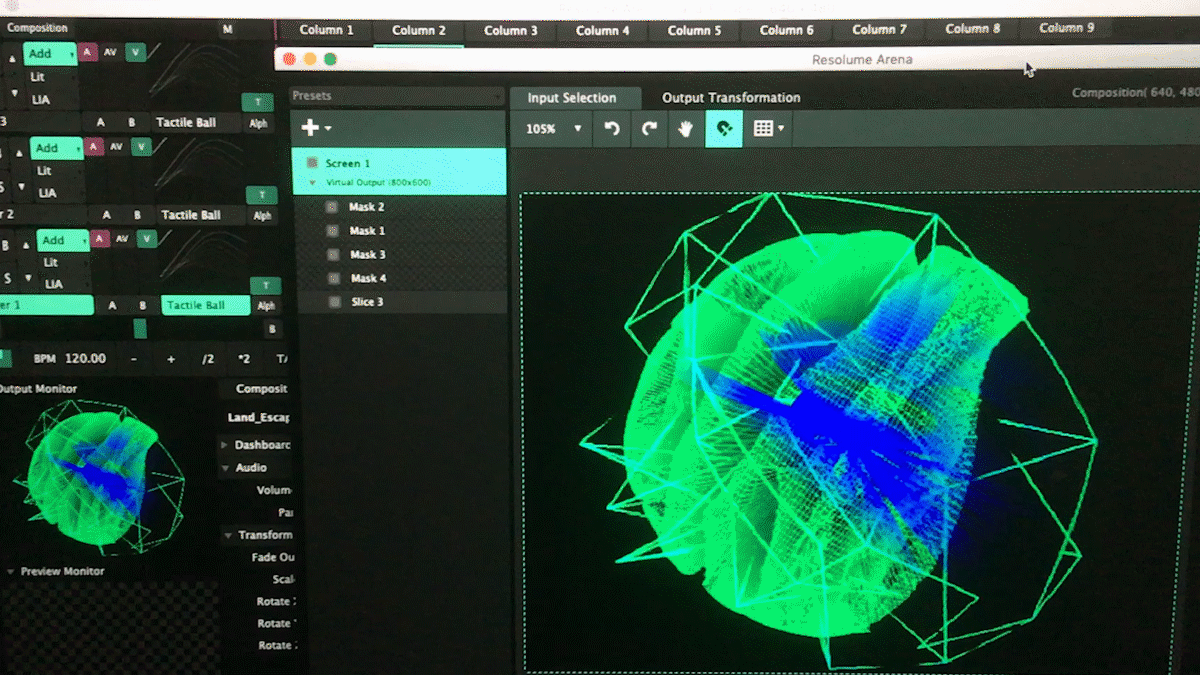Collapse the Virtual Output (800x600) entry
This screenshot has height=675, width=1200.
click(314, 183)
